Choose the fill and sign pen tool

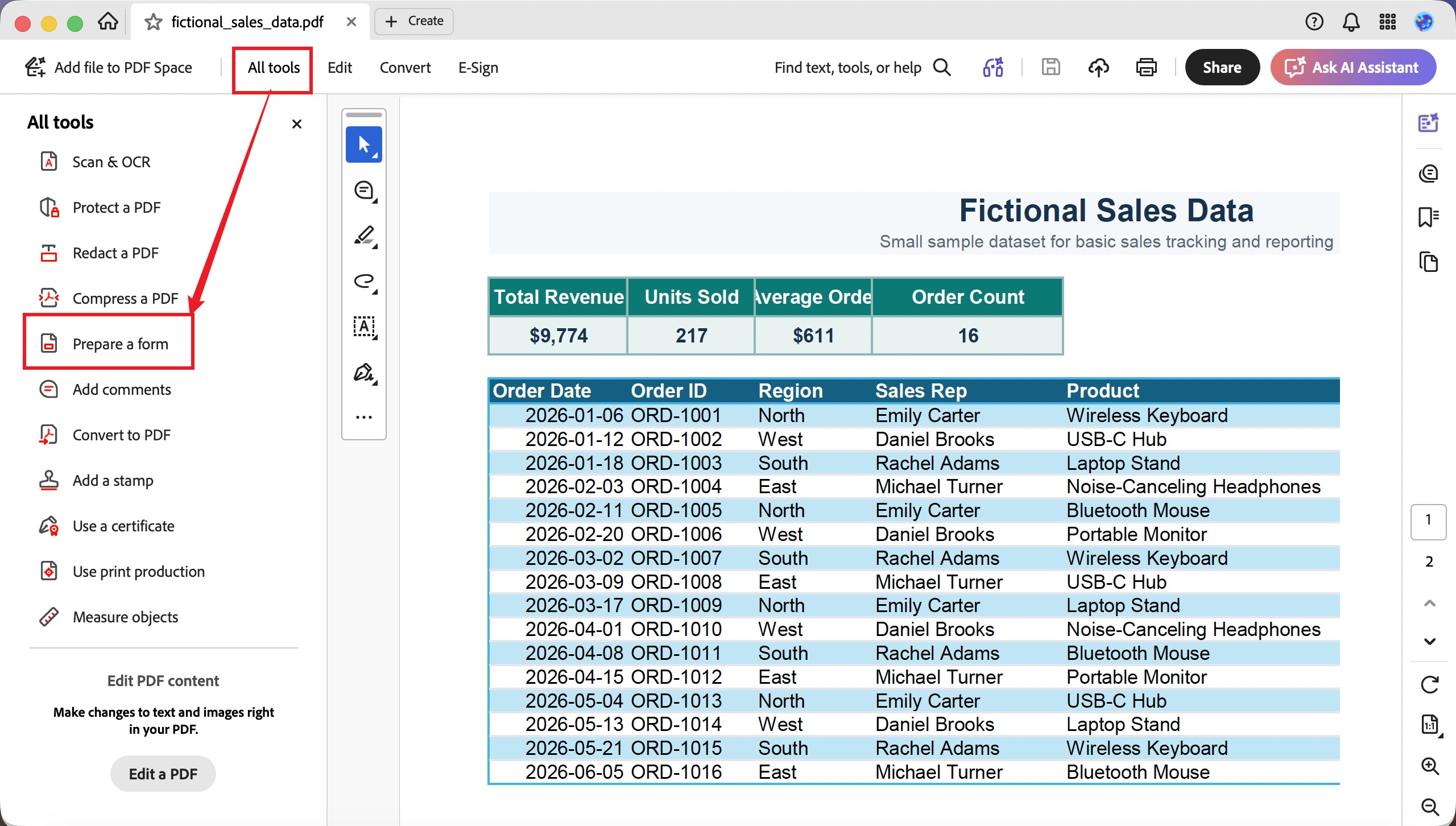(x=364, y=373)
